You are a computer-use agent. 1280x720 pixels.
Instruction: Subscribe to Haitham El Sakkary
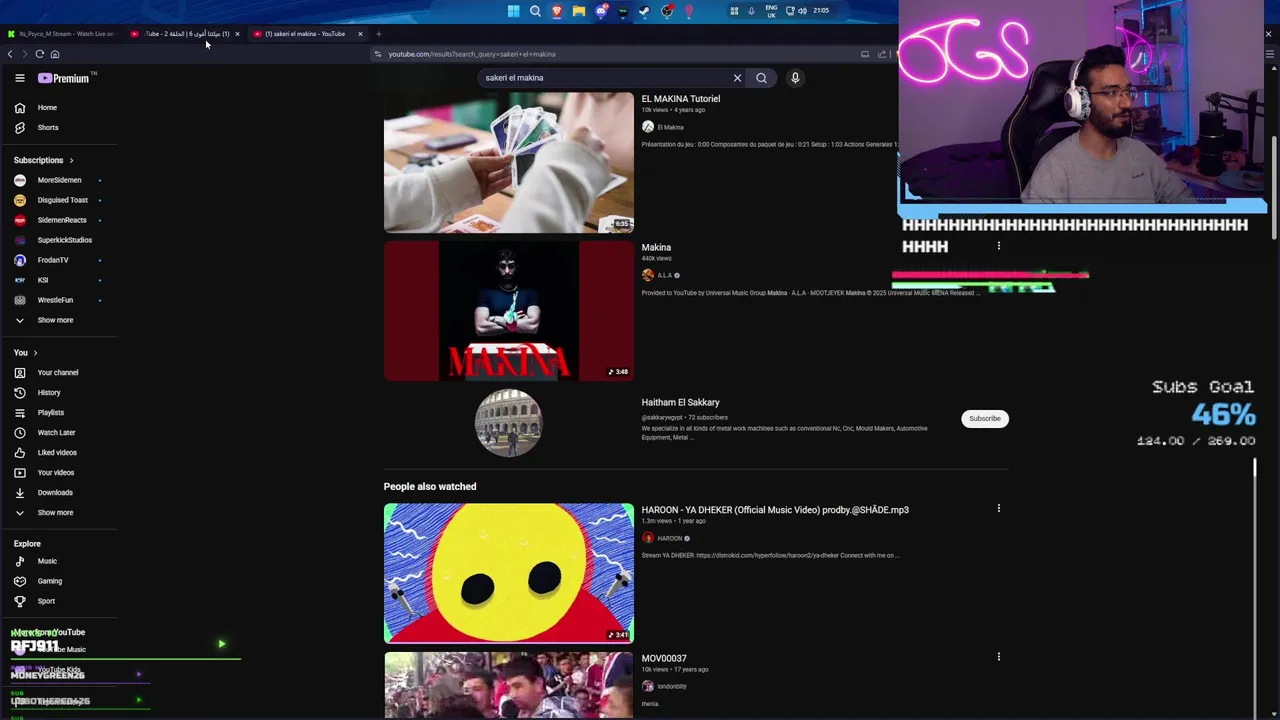point(984,418)
